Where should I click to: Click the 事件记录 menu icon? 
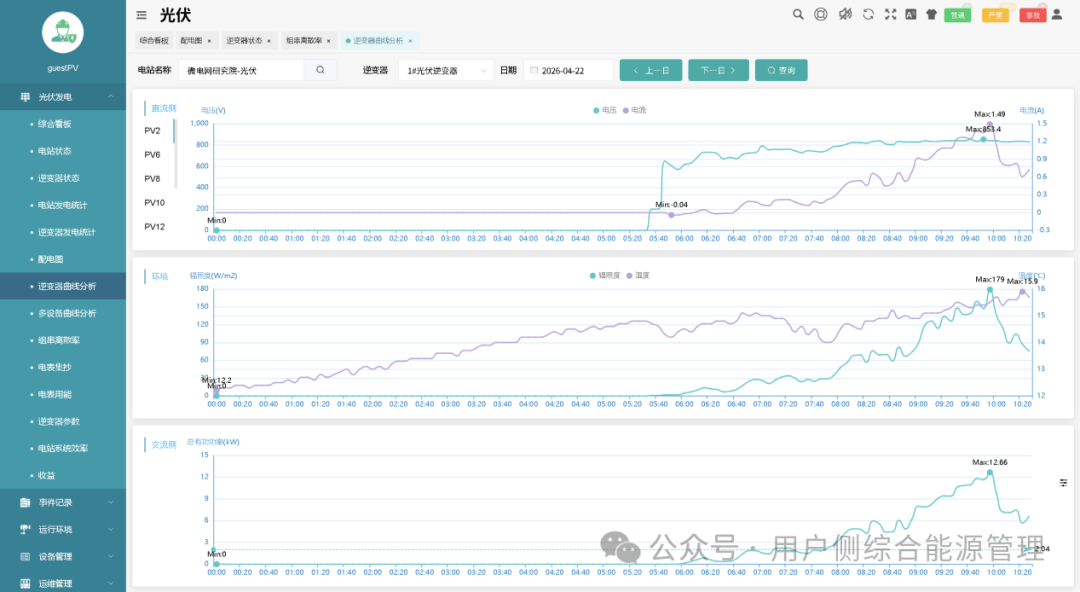coord(25,502)
